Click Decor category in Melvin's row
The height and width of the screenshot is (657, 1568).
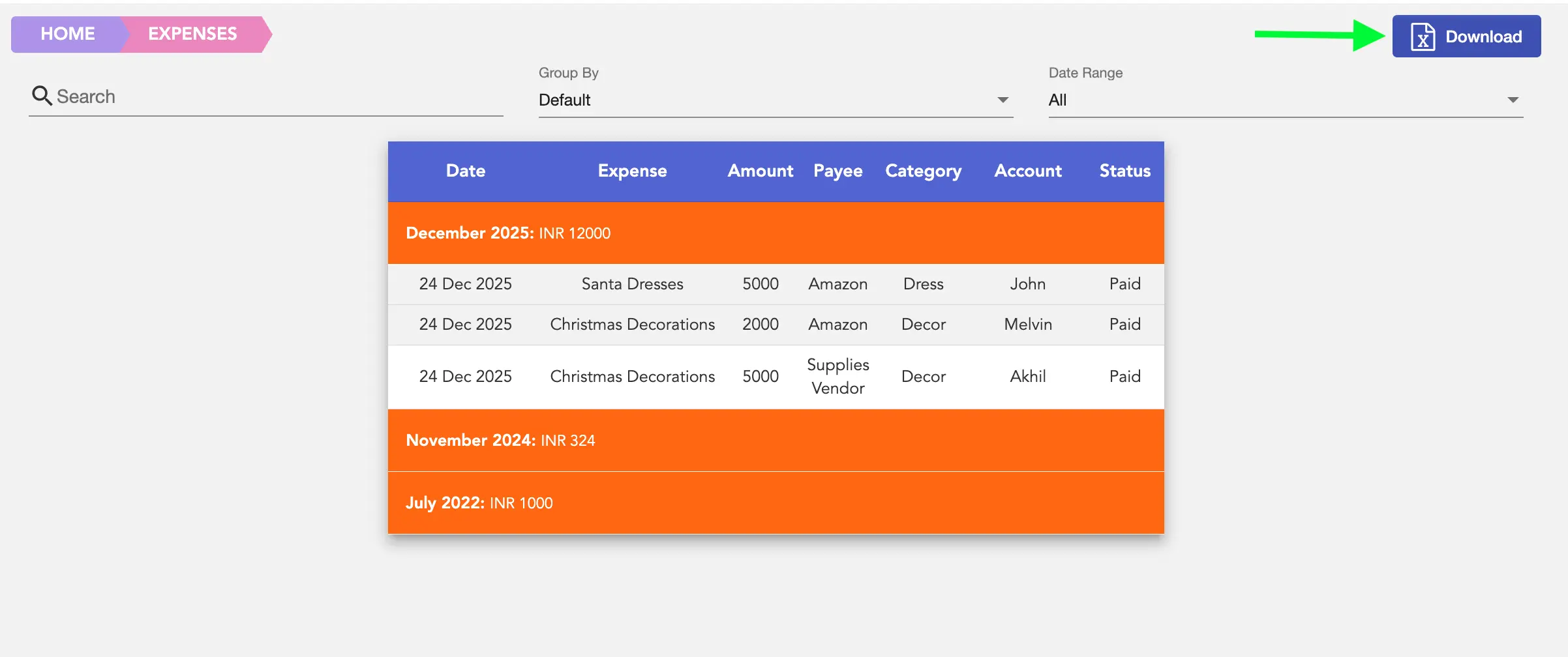coord(924,324)
